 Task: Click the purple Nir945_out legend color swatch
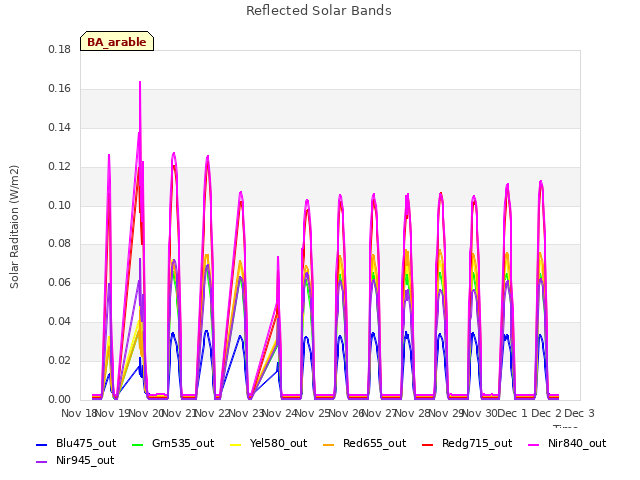[x=42, y=462]
